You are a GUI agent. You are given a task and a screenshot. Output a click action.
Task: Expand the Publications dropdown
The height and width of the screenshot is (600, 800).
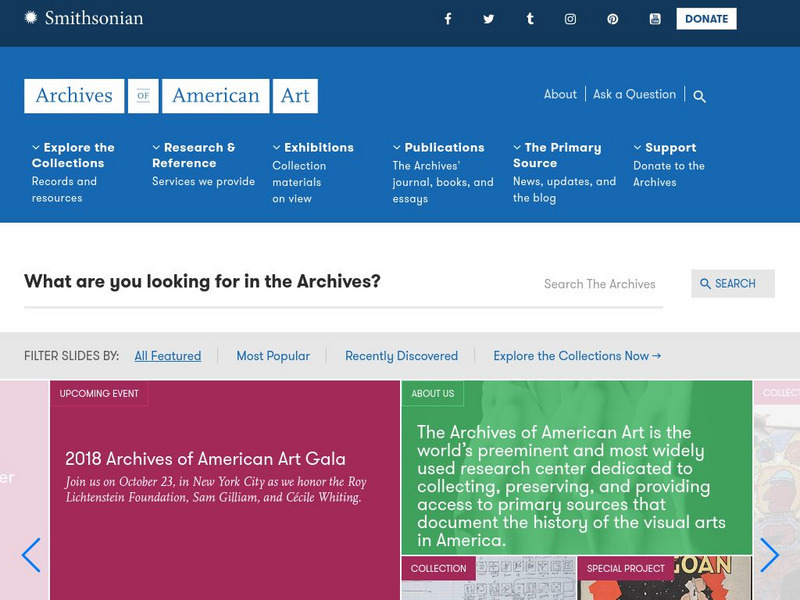440,146
